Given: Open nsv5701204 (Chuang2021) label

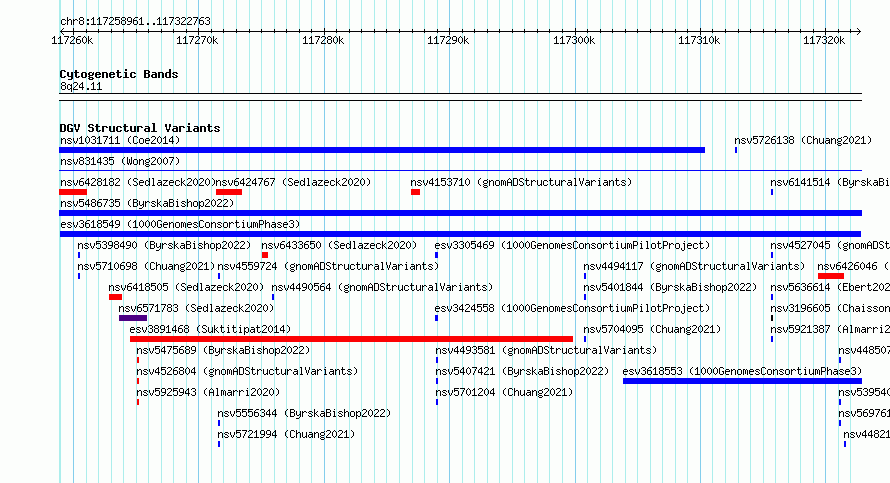Looking at the screenshot, I should coord(504,392).
